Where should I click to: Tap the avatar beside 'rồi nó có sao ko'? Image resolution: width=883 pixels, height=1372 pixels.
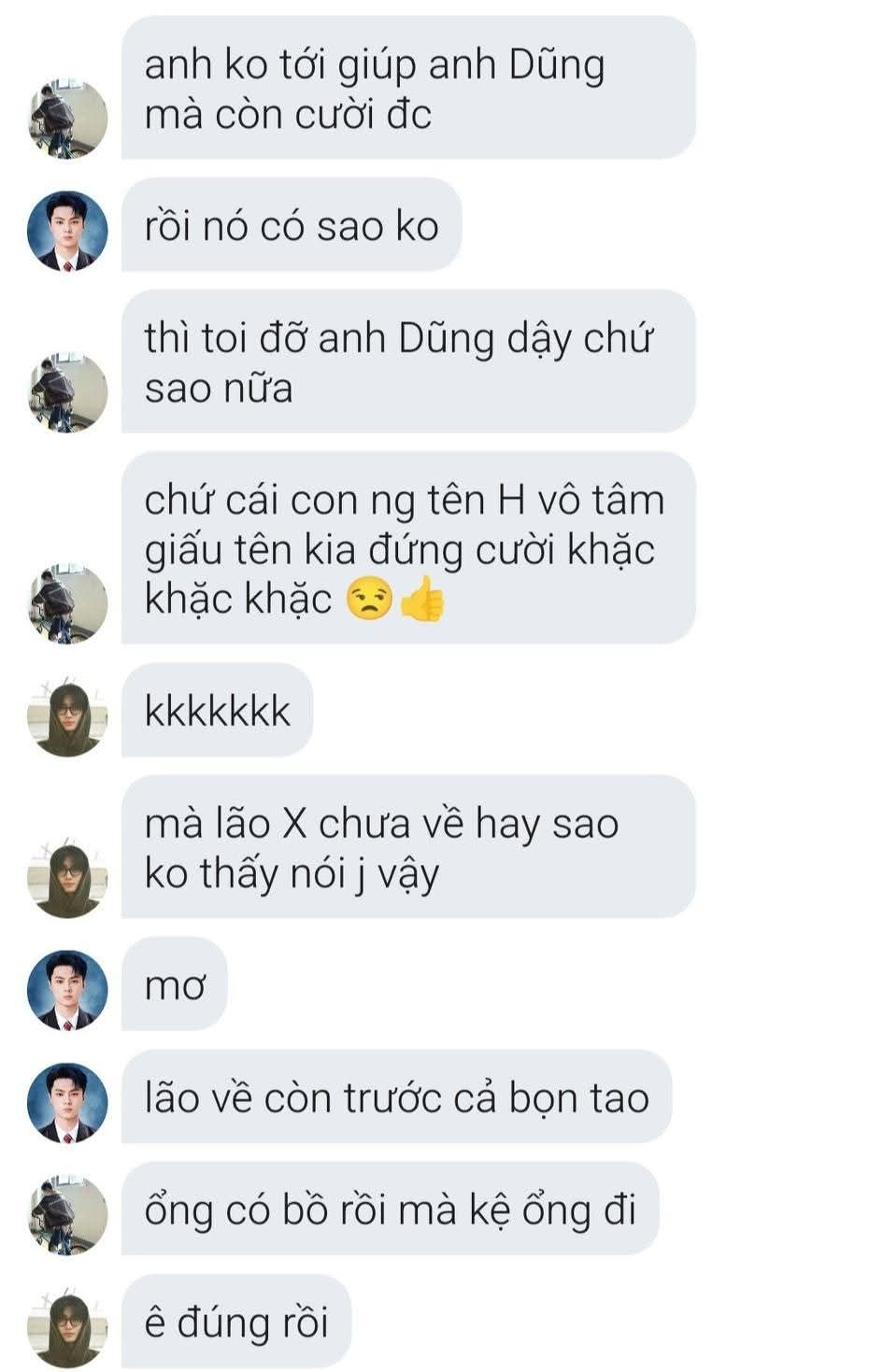pyautogui.click(x=67, y=231)
